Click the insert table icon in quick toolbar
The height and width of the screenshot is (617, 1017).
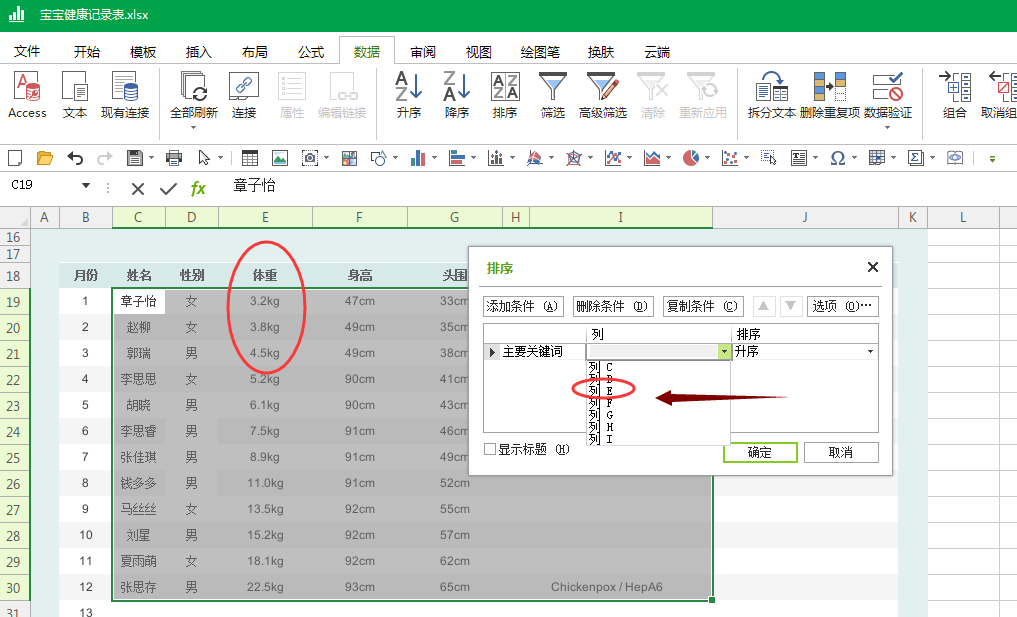coord(250,158)
